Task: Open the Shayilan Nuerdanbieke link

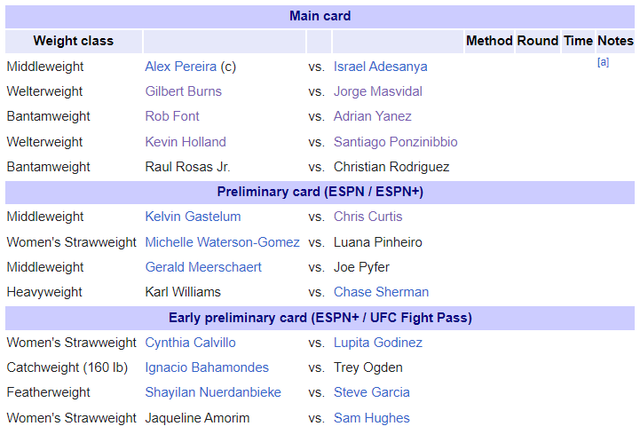Action: pos(213,392)
